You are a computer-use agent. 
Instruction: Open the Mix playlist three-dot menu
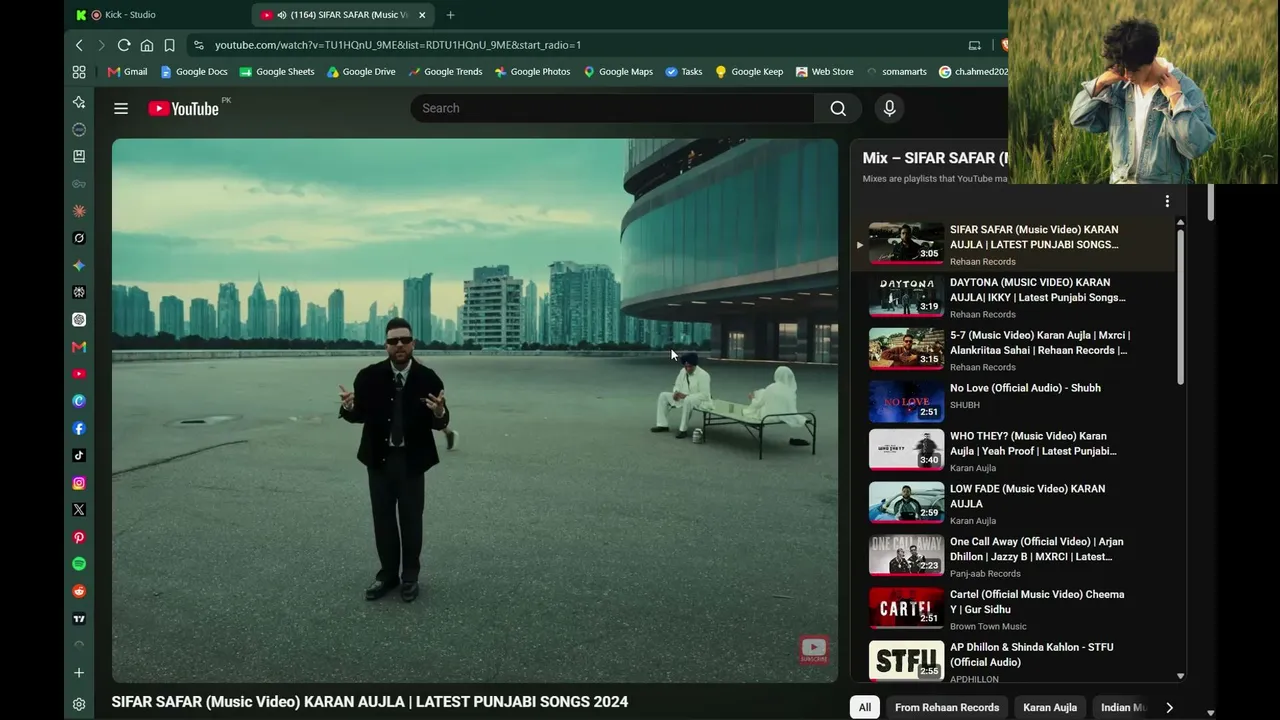point(1167,202)
